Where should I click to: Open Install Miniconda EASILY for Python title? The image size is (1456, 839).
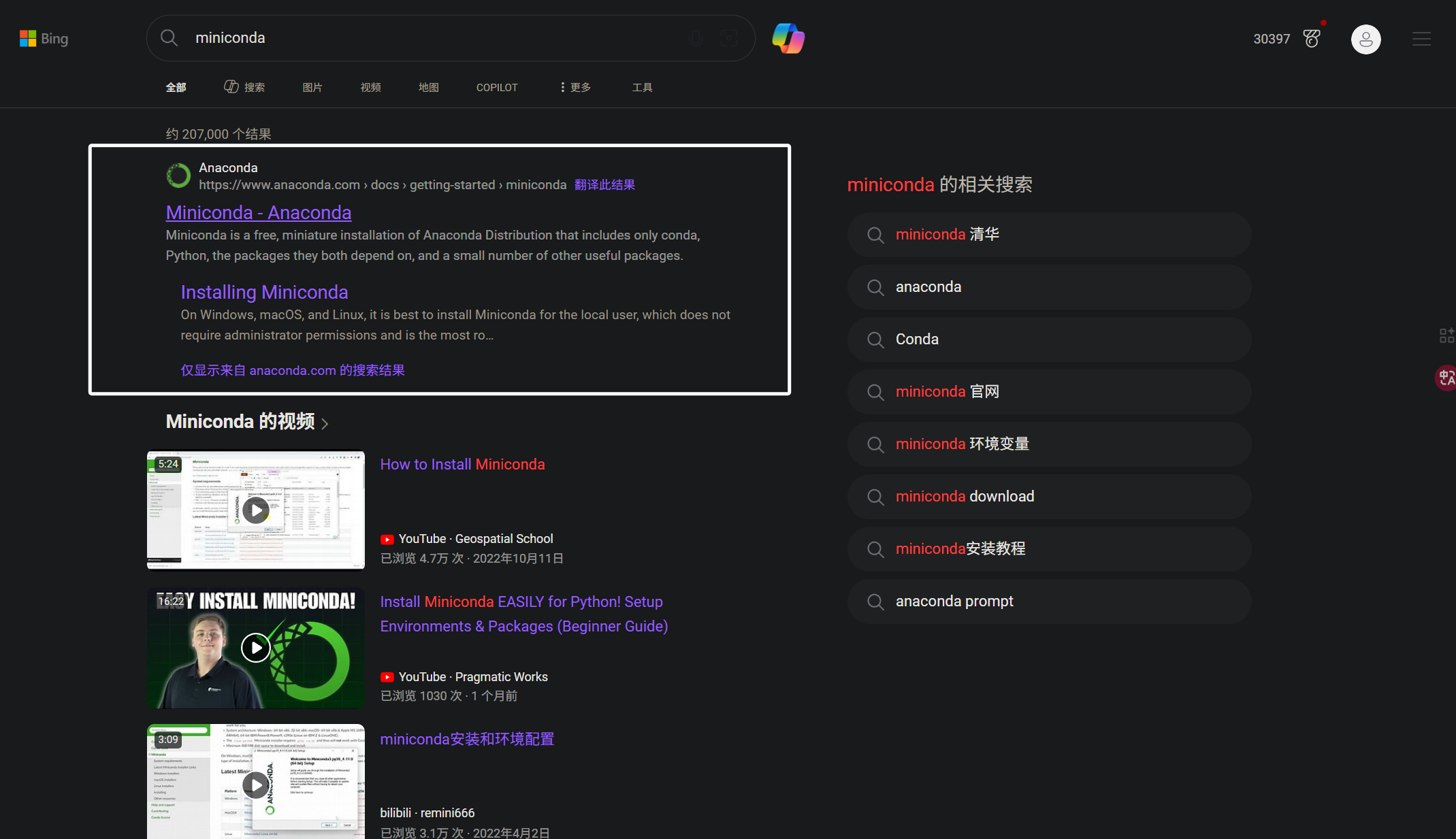(x=523, y=614)
